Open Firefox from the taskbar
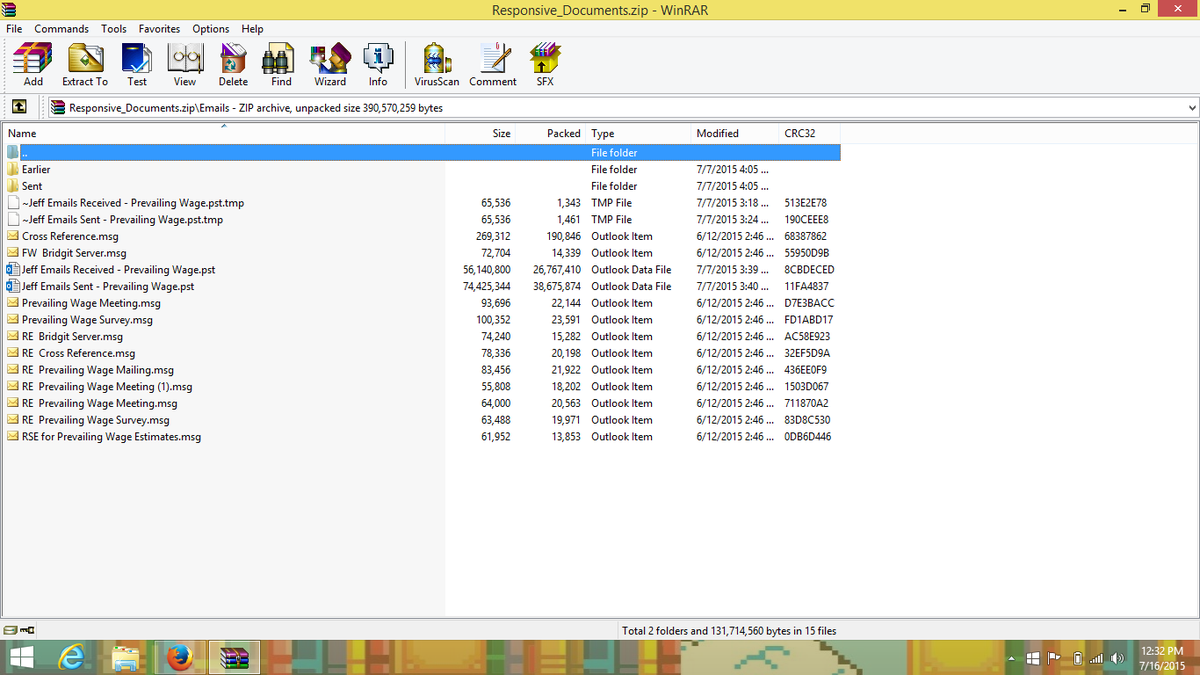1200x675 pixels. [180, 658]
